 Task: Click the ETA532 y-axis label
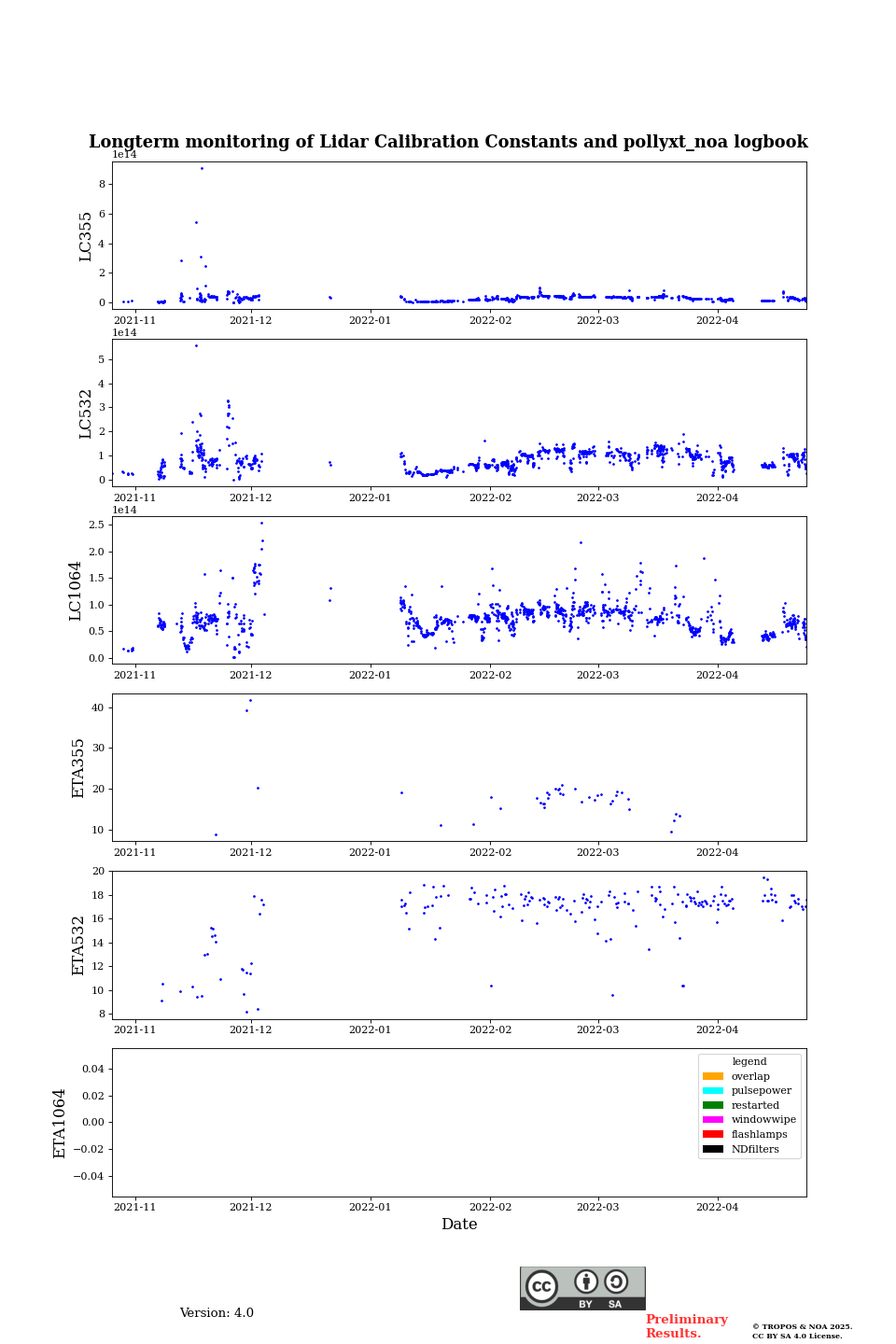(78, 945)
